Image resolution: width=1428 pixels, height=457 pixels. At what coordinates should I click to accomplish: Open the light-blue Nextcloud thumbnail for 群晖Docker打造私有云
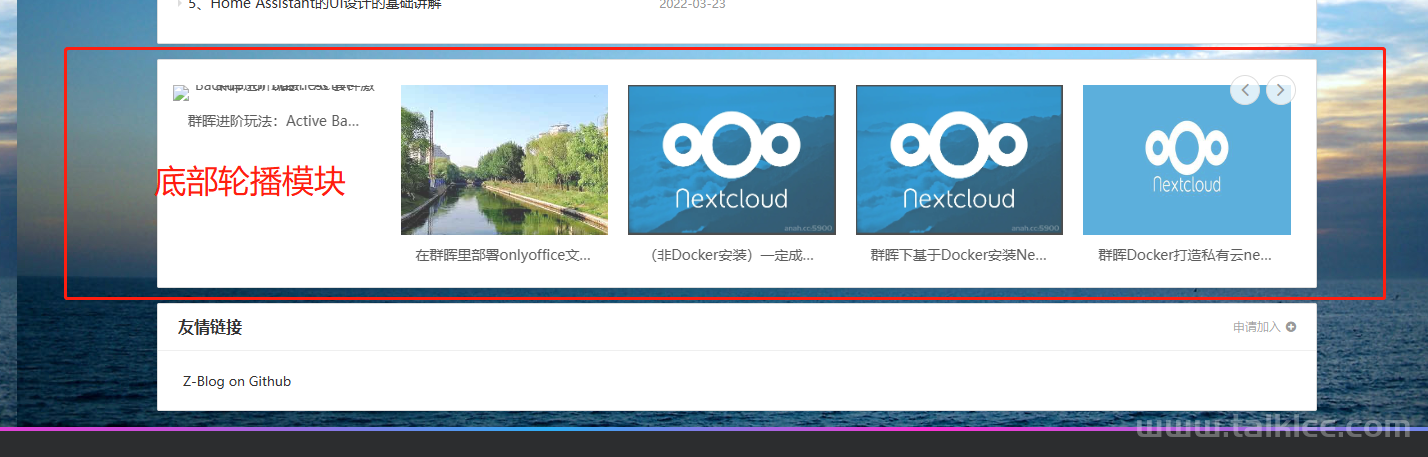click(1187, 160)
